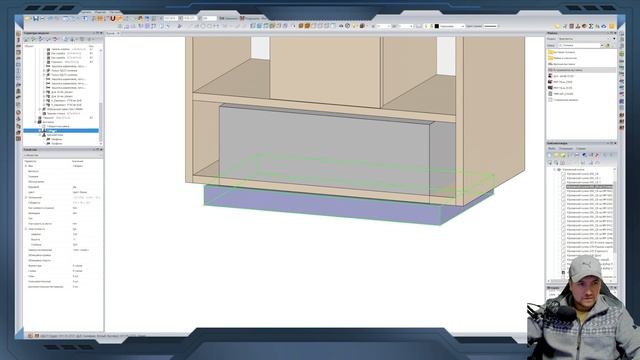Click the round target icon left of the light bulb
This screenshot has width=640, height=360.
pyautogui.click(x=347, y=26)
